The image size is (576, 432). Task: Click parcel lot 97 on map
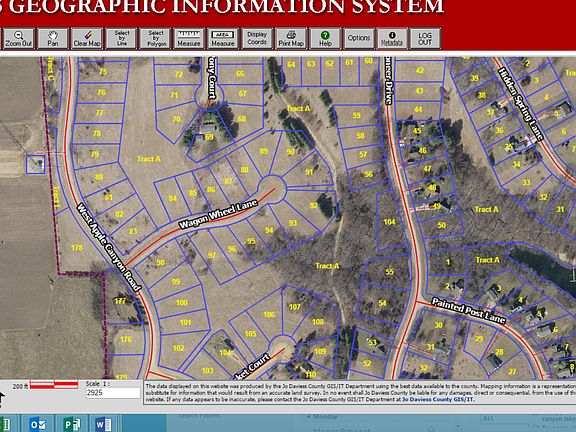point(212,255)
